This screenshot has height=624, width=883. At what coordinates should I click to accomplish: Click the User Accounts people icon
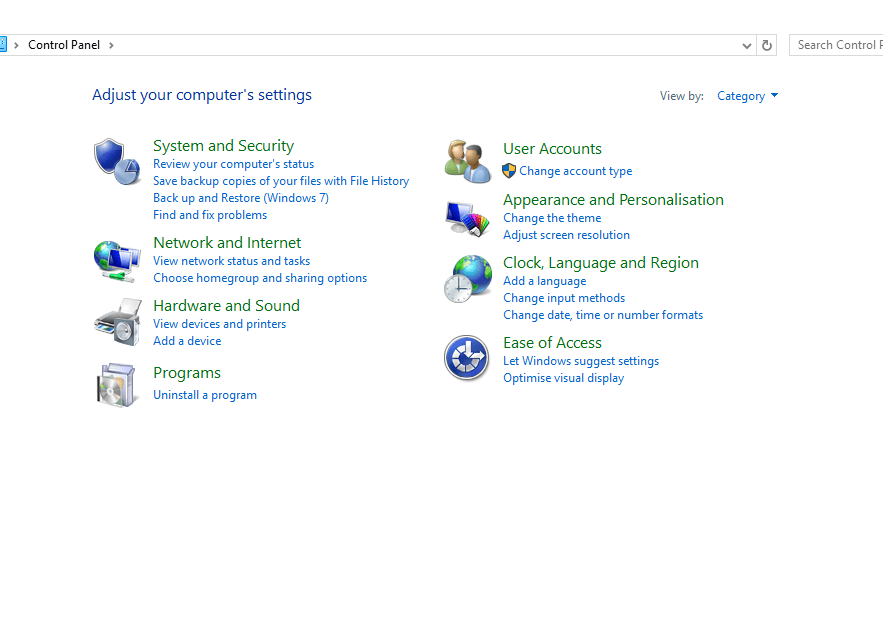coord(467,161)
